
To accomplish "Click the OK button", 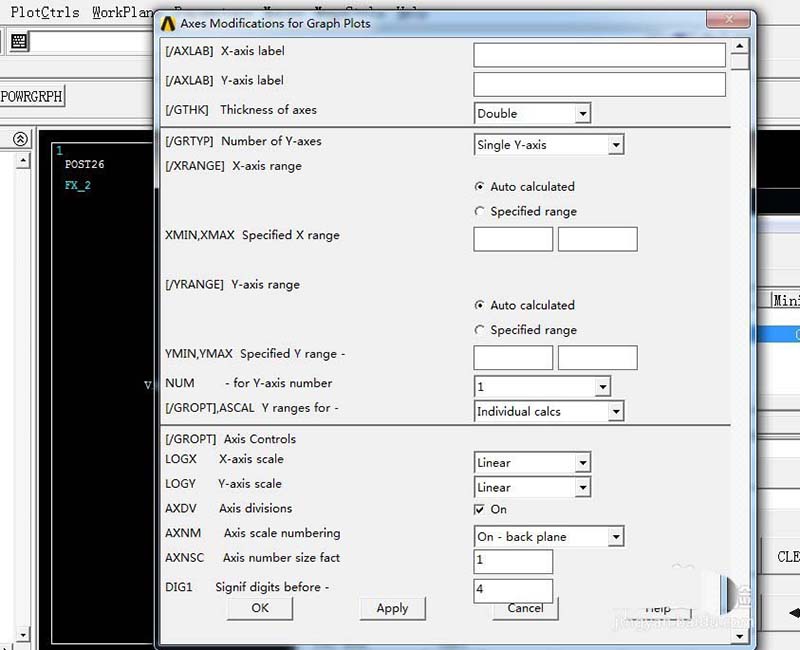I will click(260, 608).
